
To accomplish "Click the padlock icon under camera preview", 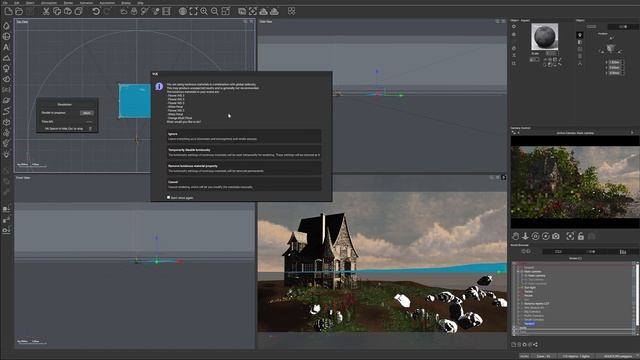I will click(581, 236).
